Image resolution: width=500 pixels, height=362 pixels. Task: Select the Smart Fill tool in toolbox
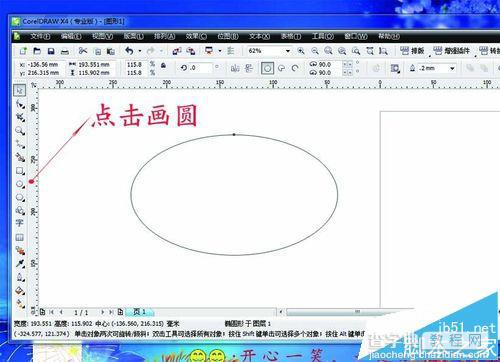coord(20,157)
